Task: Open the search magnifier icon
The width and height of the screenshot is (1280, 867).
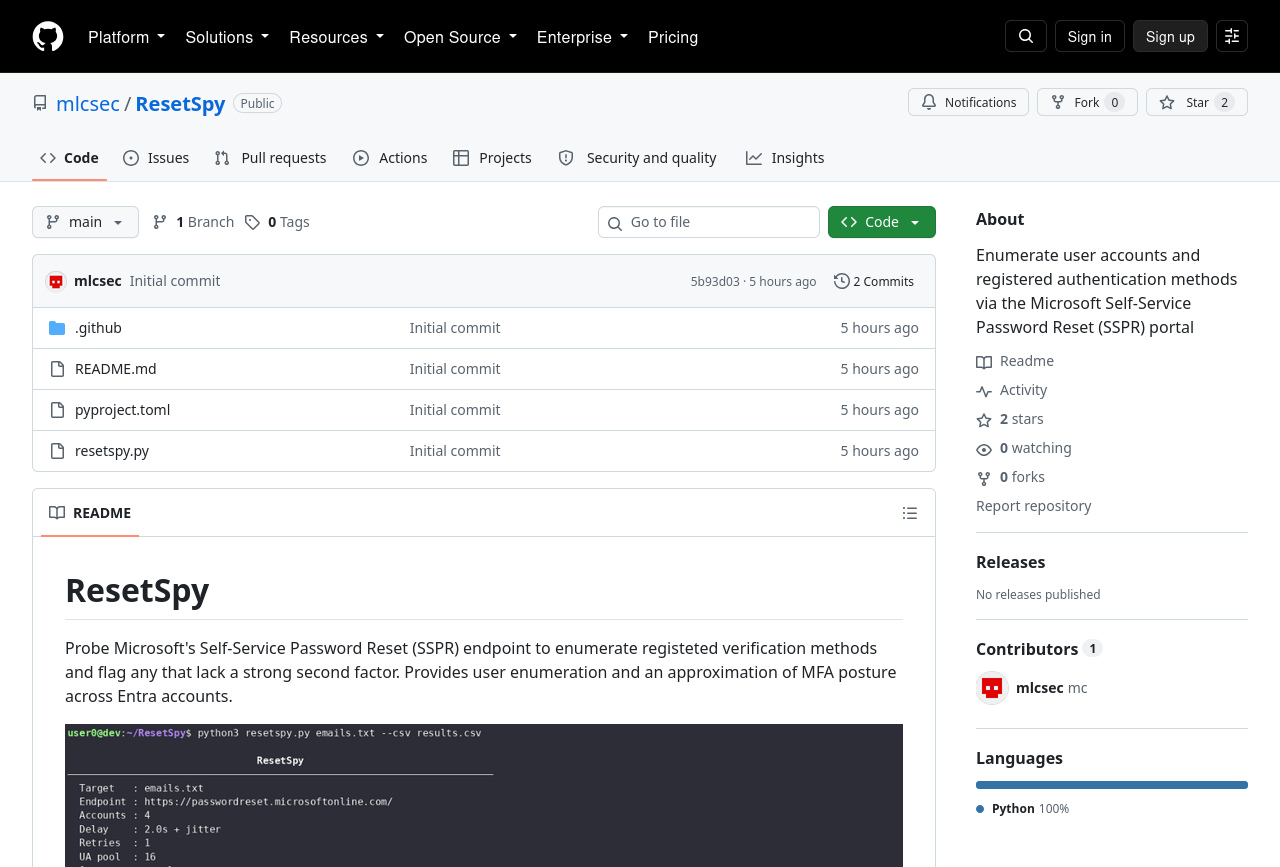Action: [x=1026, y=36]
